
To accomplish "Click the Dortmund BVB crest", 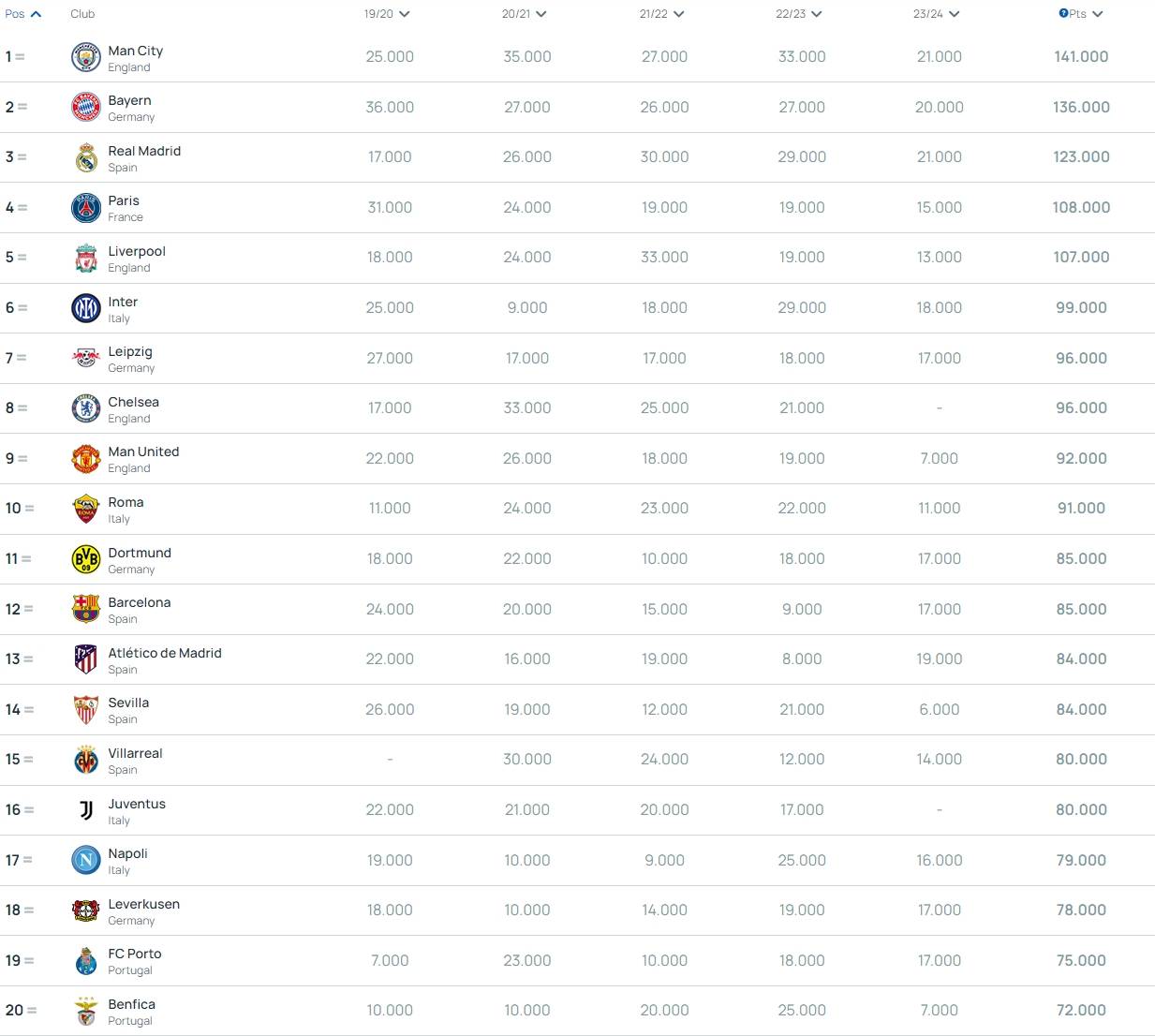I will pyautogui.click(x=86, y=559).
